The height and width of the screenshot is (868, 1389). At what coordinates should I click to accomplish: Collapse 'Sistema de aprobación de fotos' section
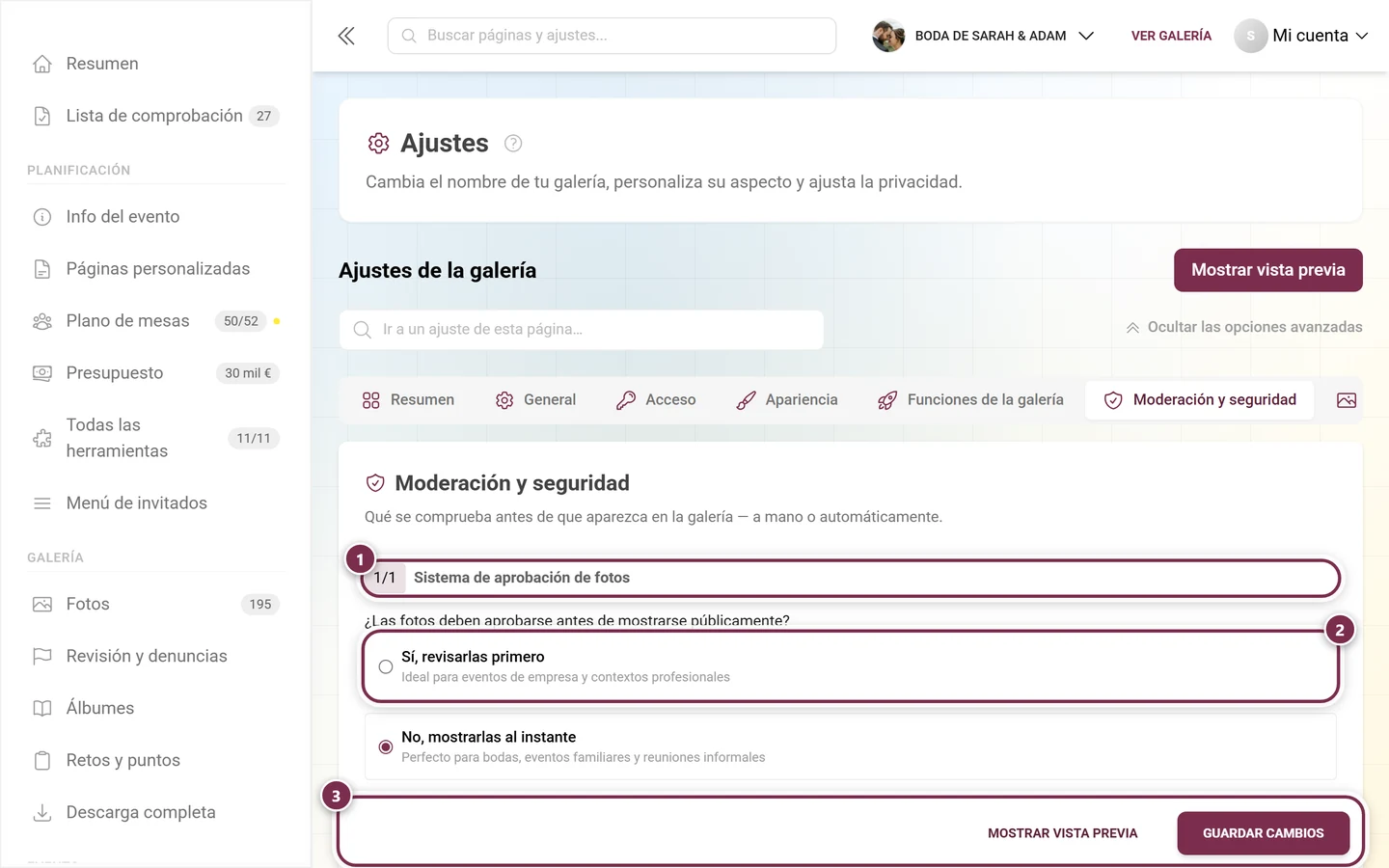point(851,578)
